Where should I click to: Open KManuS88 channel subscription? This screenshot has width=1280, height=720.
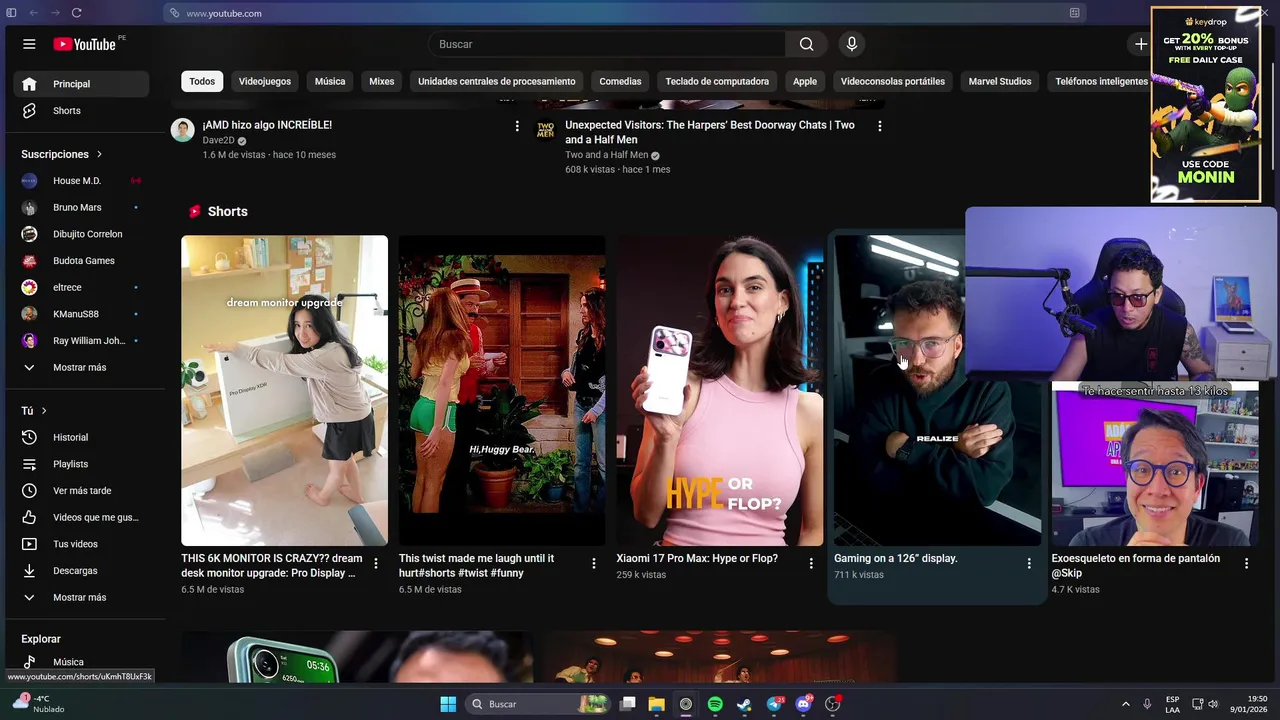81,314
